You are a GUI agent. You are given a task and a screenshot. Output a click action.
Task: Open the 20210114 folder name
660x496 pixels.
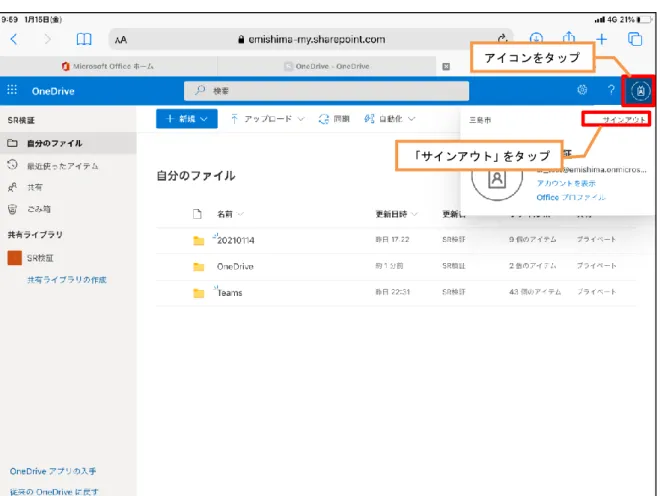[236, 240]
